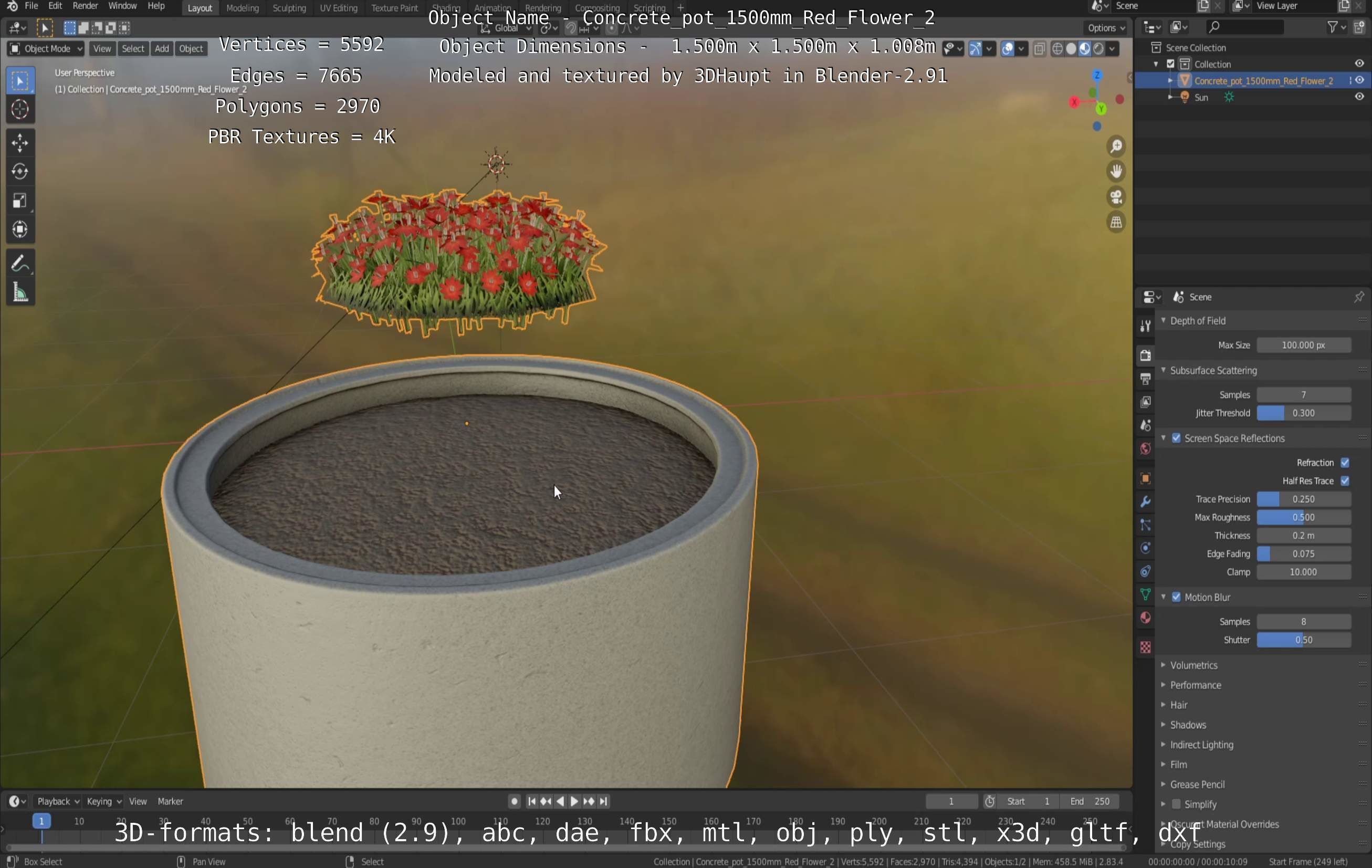Uncheck Half Res Trace
Image resolution: width=1372 pixels, height=868 pixels.
click(x=1345, y=480)
